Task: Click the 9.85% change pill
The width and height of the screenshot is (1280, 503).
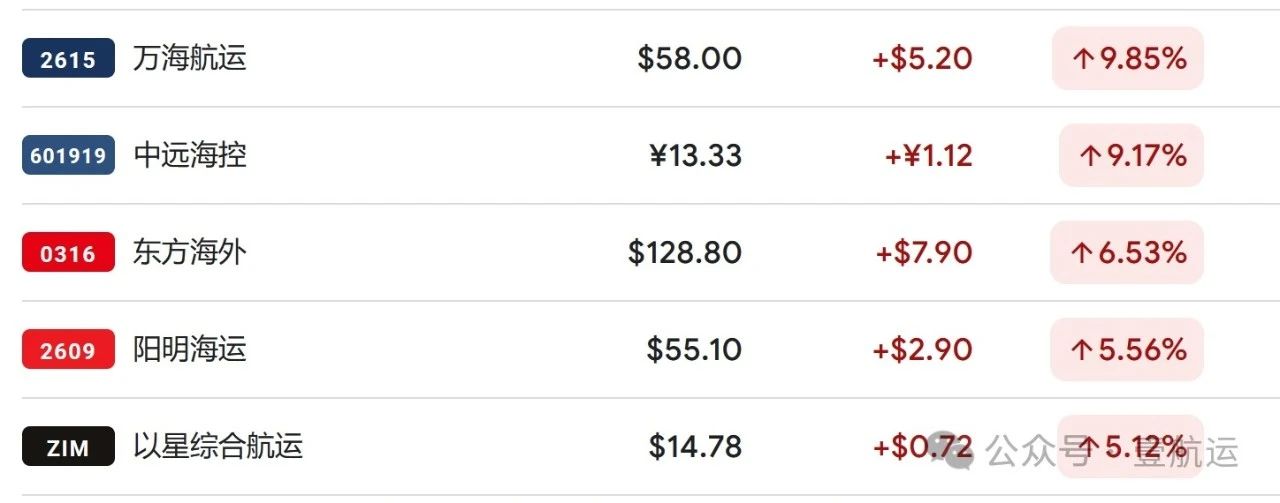Action: (1128, 58)
